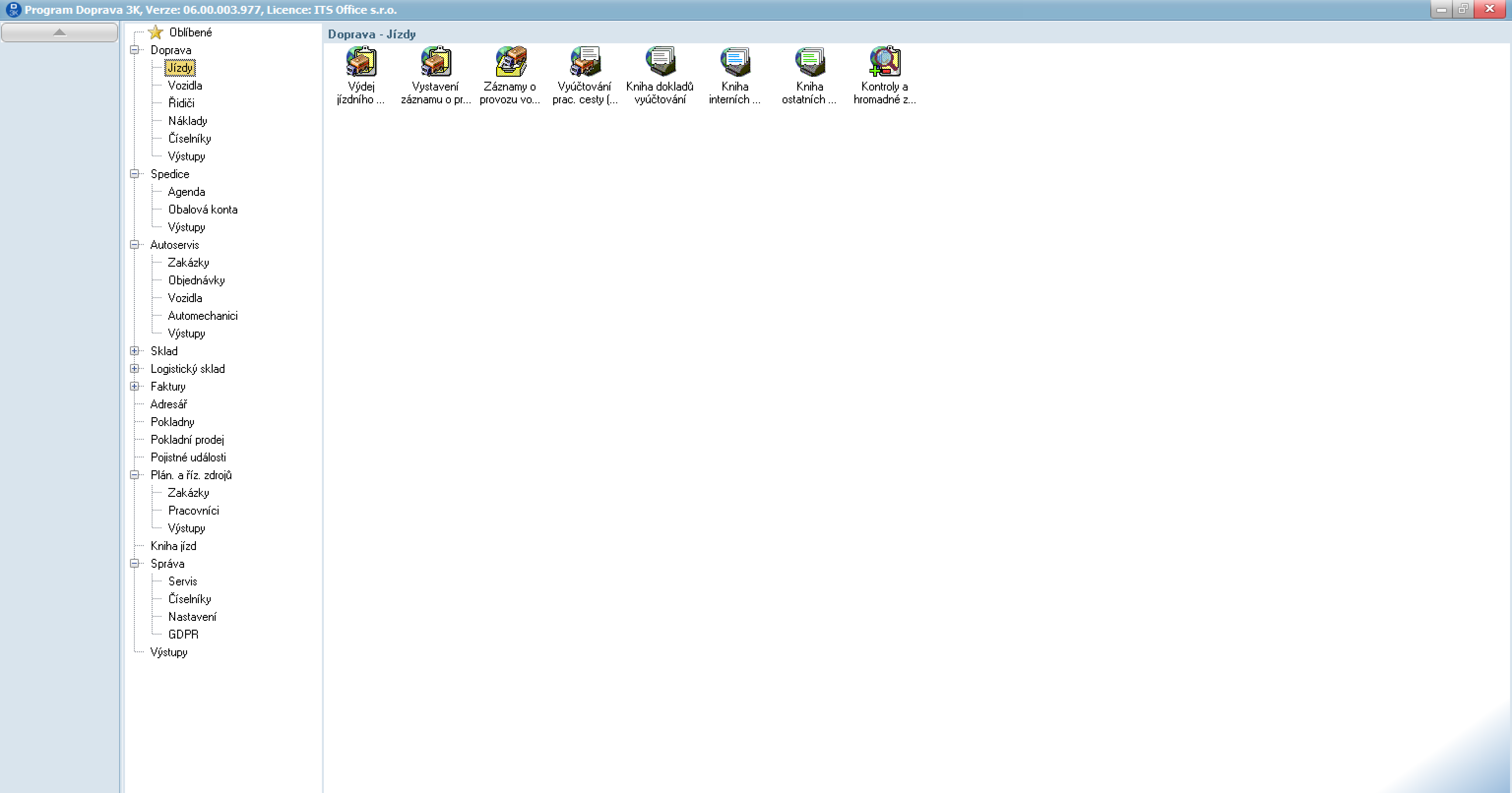Open Záznamy o provozu vozidla icon
This screenshot has width=1512, height=793.
[x=510, y=75]
